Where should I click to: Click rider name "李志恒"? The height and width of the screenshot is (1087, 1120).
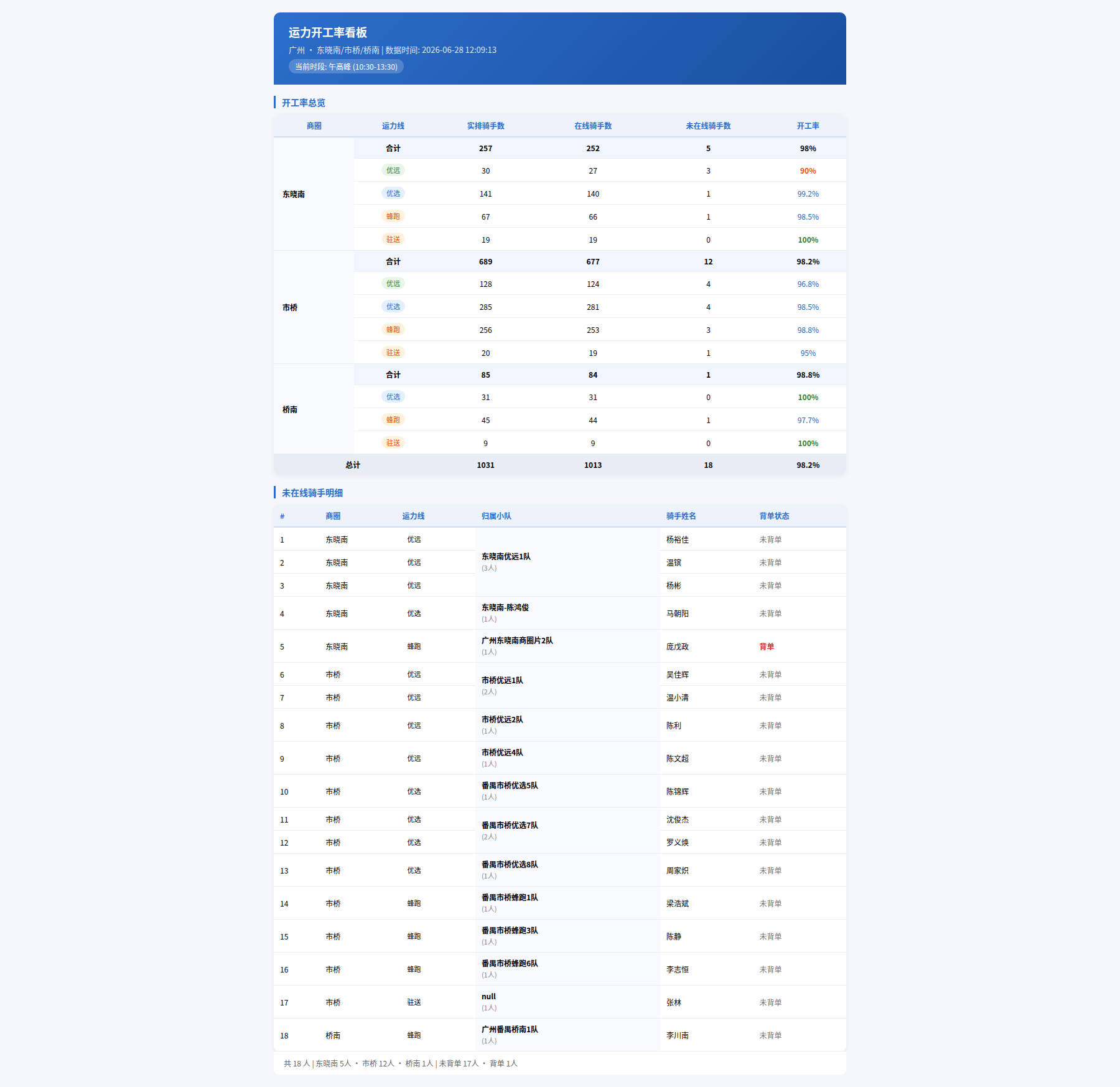click(678, 969)
